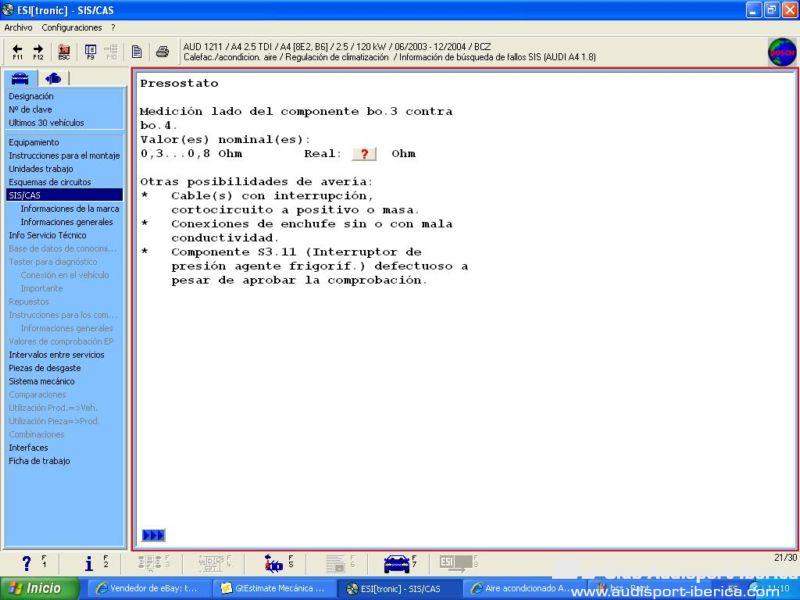Image resolution: width=800 pixels, height=600 pixels.
Task: Open Ficha de trabajo
Action: [39, 461]
